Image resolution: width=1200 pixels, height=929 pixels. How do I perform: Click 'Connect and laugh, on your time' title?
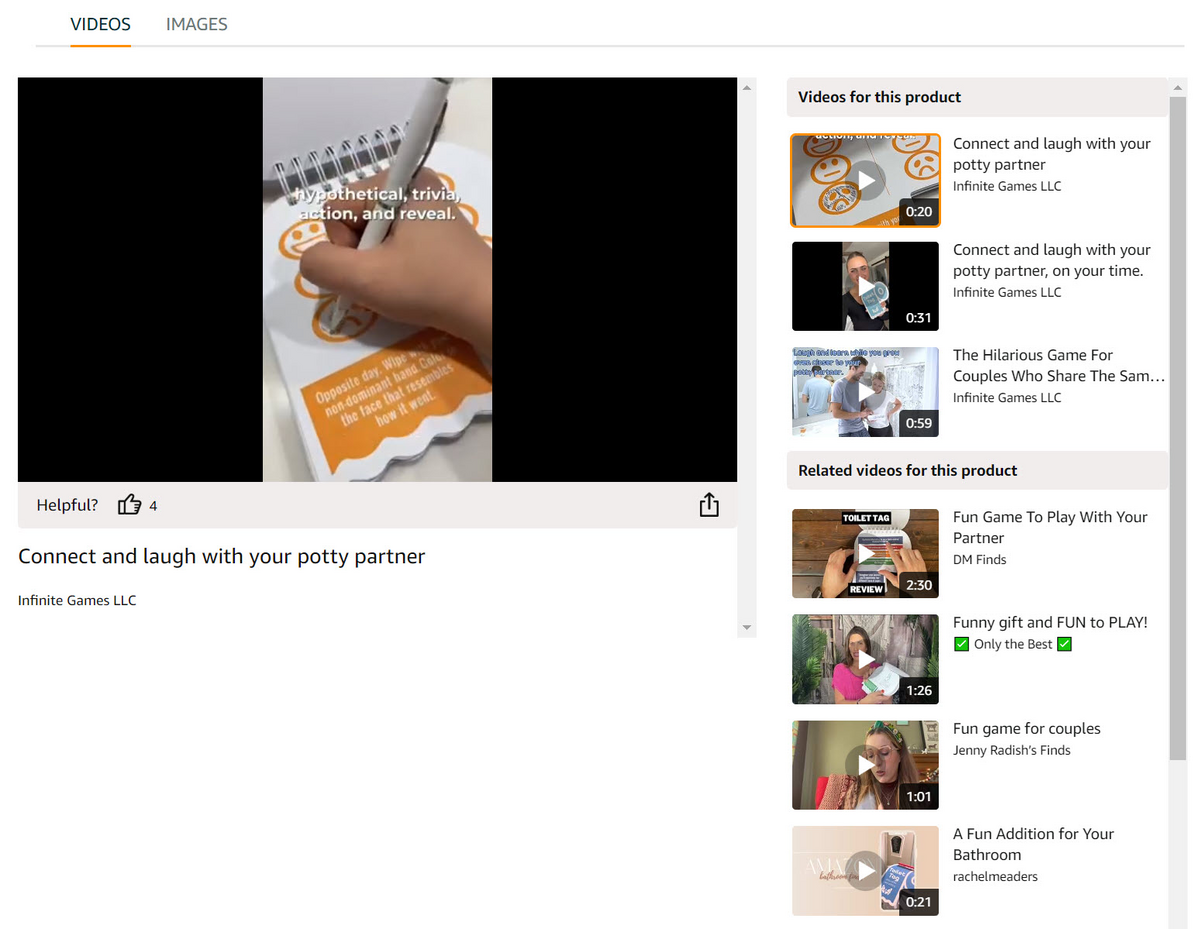1051,260
